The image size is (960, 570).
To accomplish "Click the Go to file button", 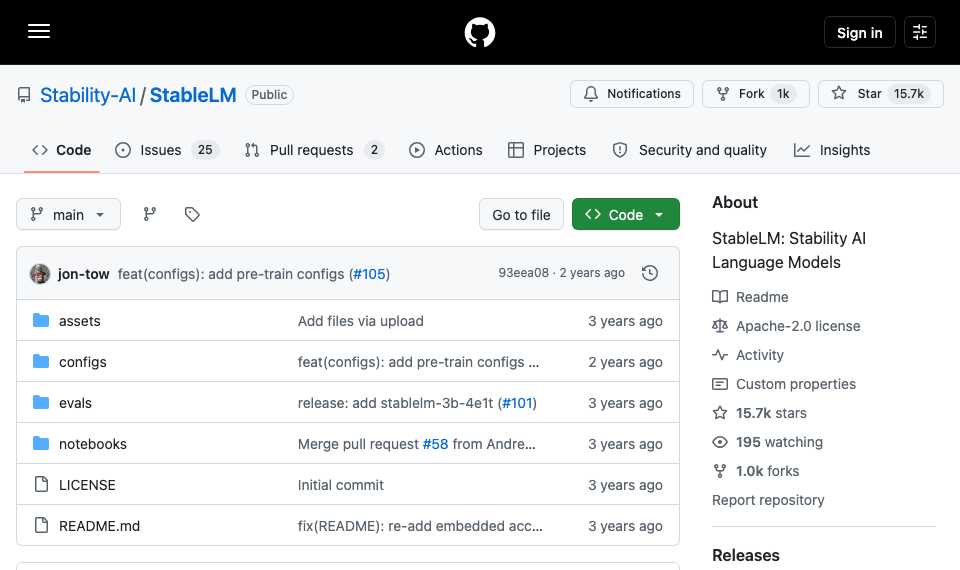I will 521,214.
